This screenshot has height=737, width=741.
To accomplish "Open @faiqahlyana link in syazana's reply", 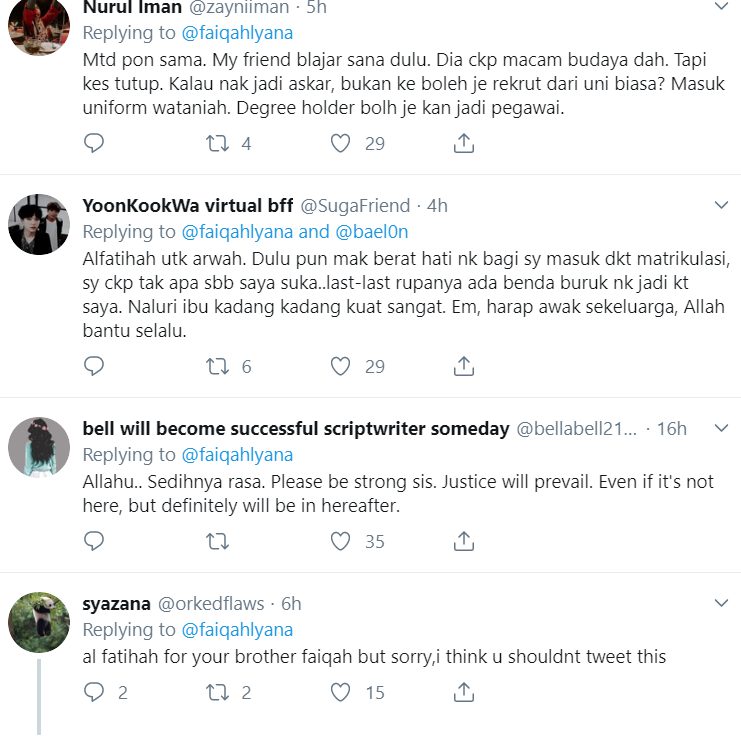I will pyautogui.click(x=237, y=630).
